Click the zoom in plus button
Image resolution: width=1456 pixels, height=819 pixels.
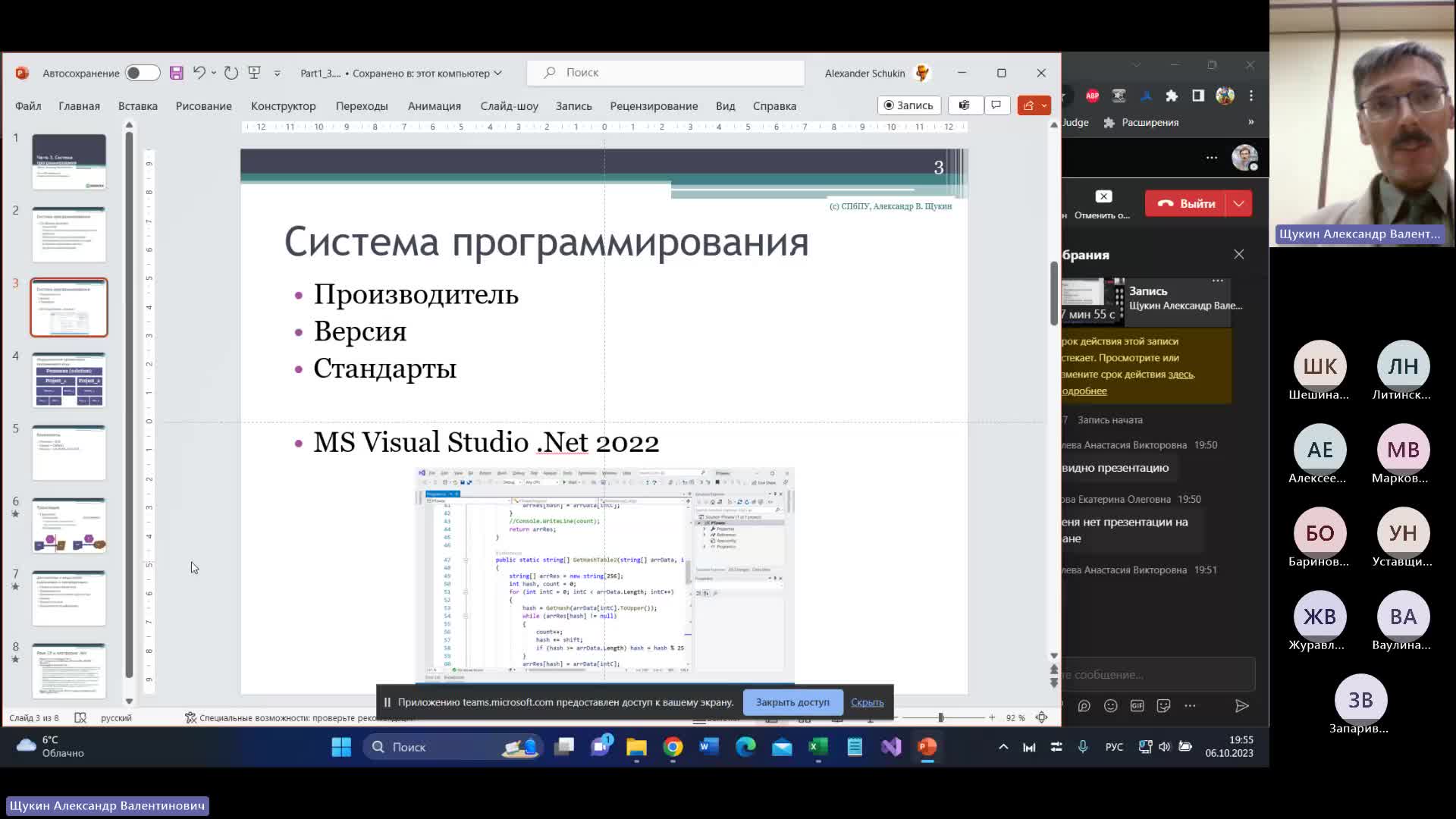(992, 717)
